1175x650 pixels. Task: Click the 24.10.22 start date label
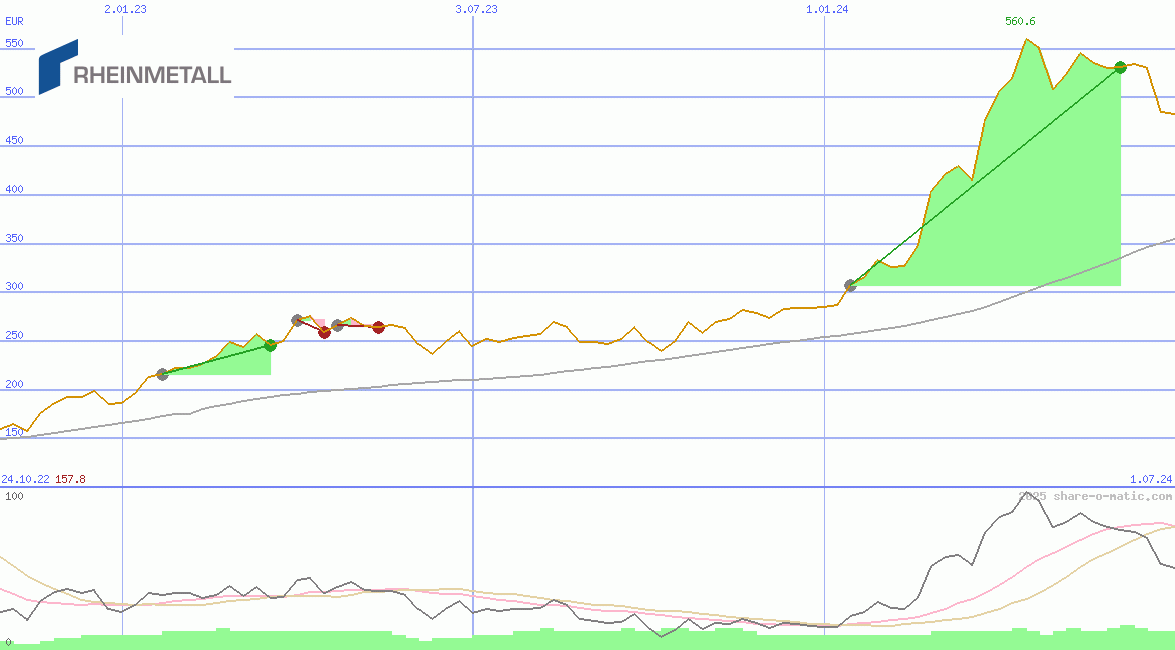tap(25, 480)
